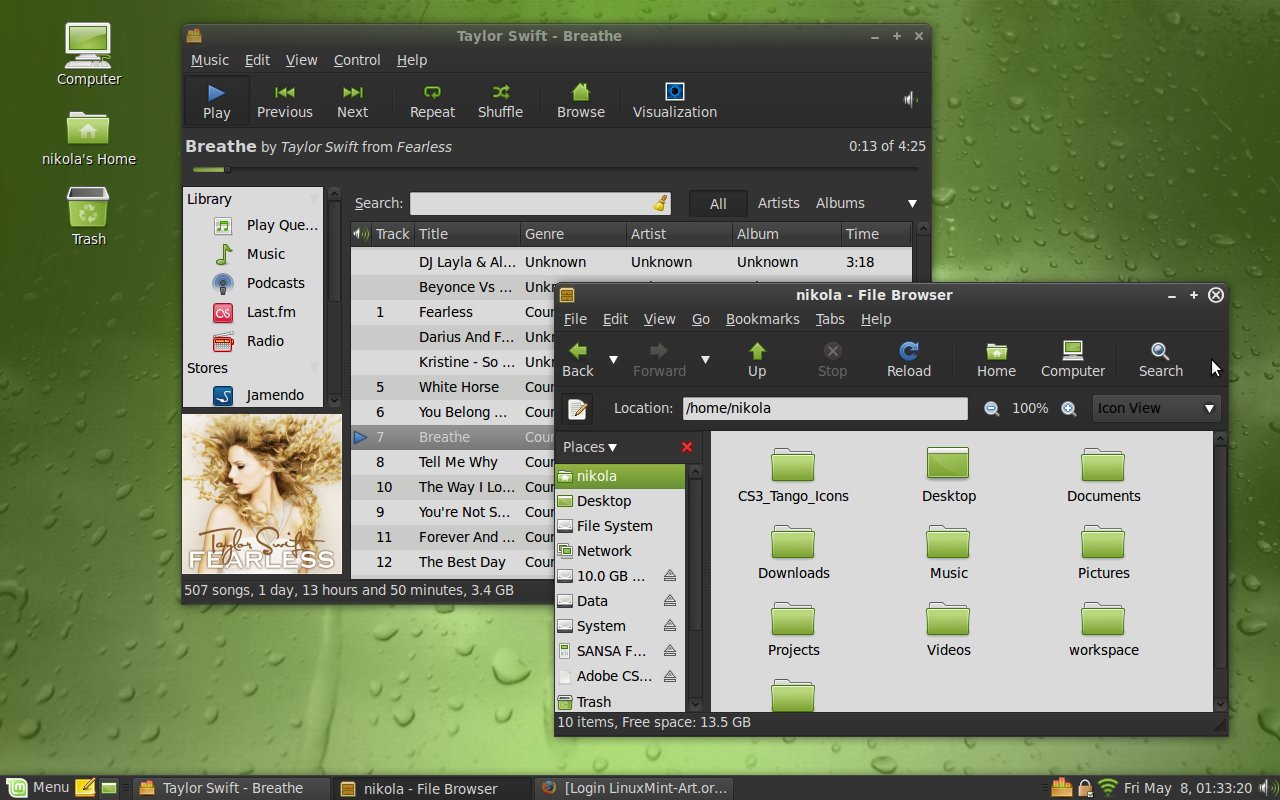This screenshot has width=1280, height=800.
Task: Toggle Repeat mode in Rhythmbox
Action: click(x=432, y=102)
